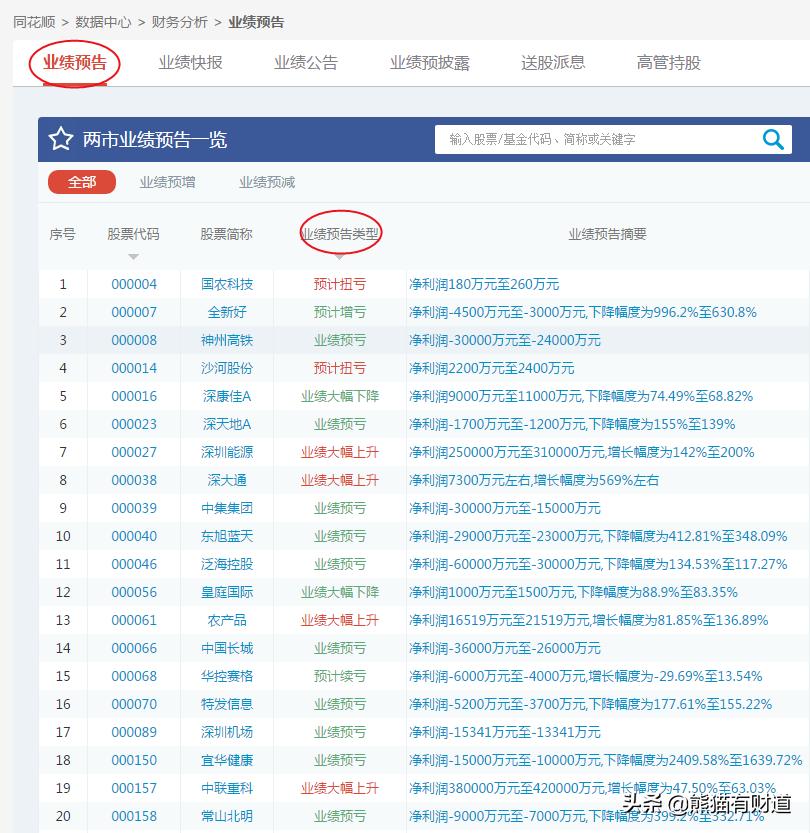The width and height of the screenshot is (810, 833).
Task: Open the sort dropdown under 股票代码
Action: click(133, 256)
